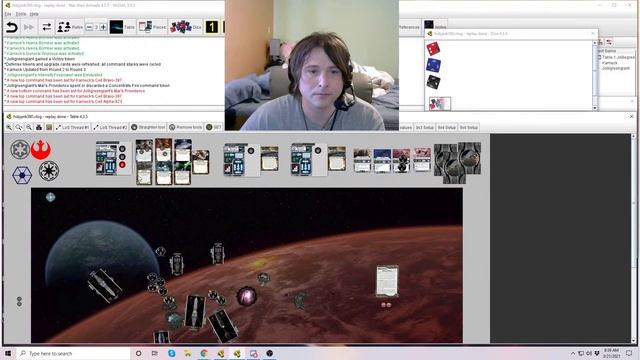
Task: Click the Retire players button
Action: [x=70, y=27]
